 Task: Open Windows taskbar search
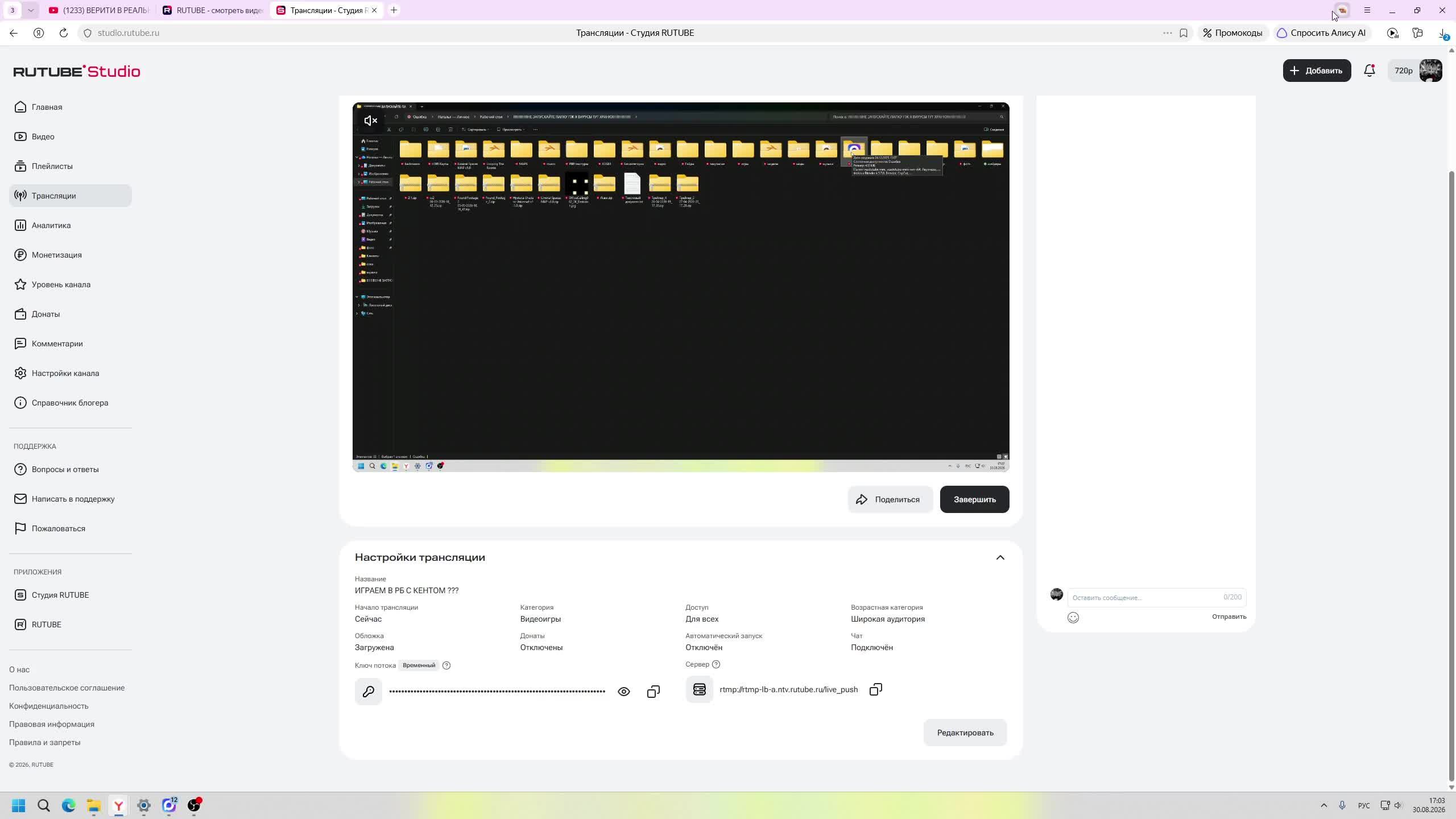point(44,805)
